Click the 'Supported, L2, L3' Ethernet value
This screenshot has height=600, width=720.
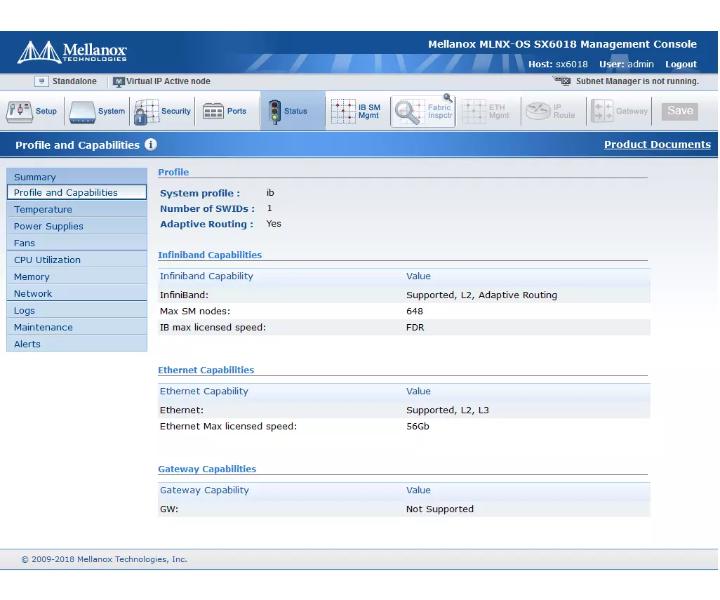click(447, 410)
